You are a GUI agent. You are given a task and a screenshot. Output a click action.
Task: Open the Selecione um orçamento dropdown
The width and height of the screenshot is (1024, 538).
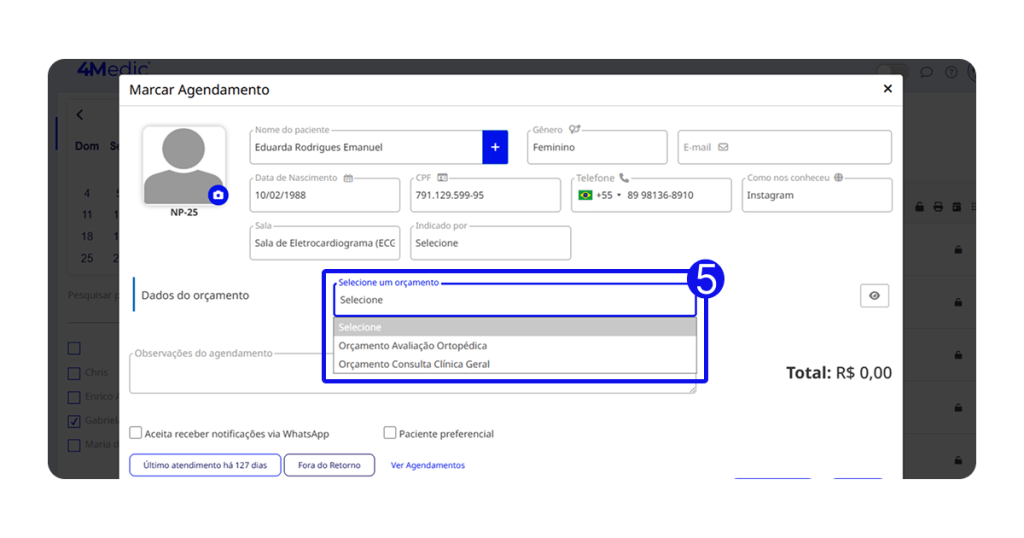coord(514,299)
